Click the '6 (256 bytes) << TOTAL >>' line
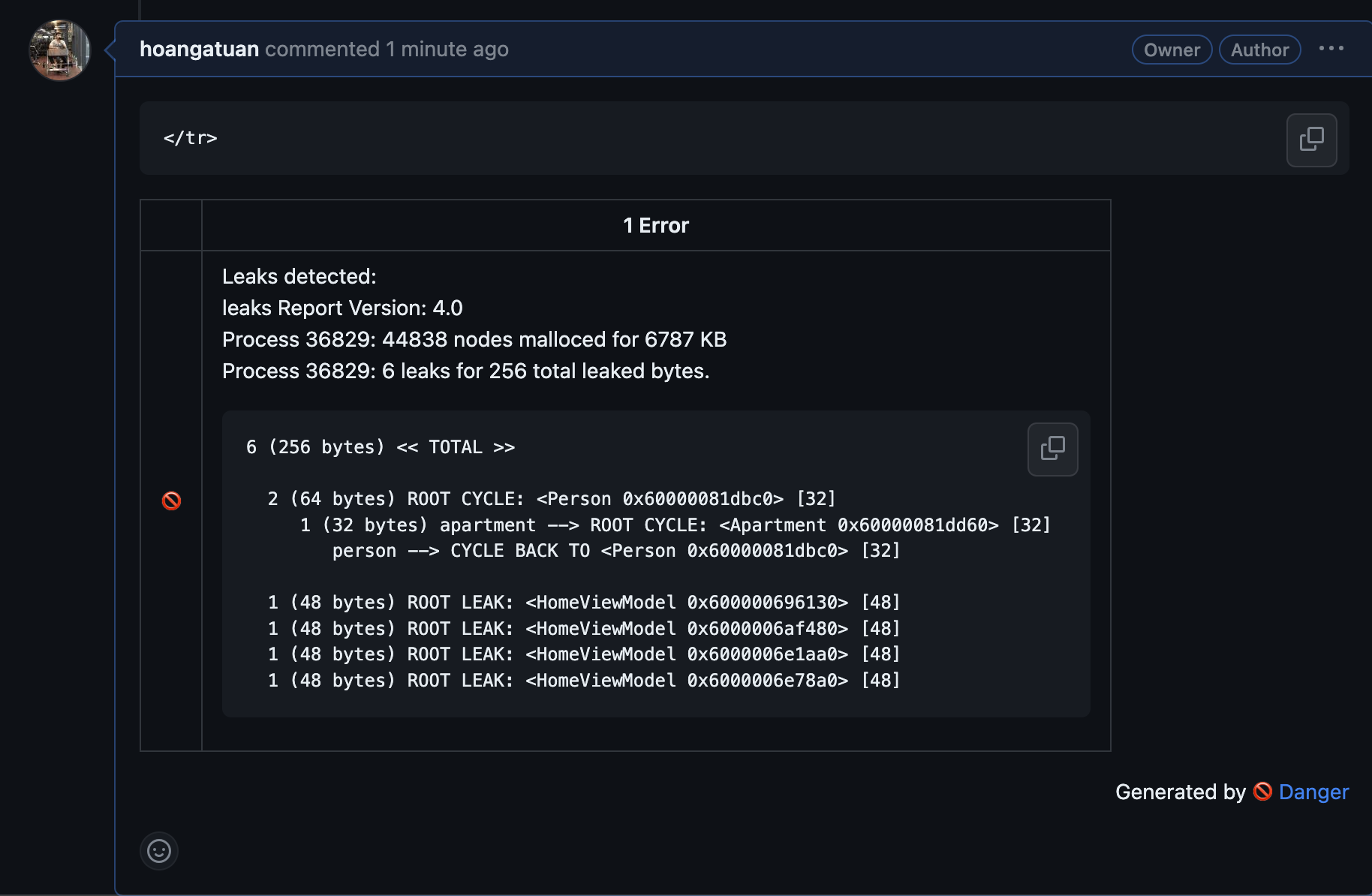This screenshot has width=1372, height=896. pyautogui.click(x=381, y=447)
